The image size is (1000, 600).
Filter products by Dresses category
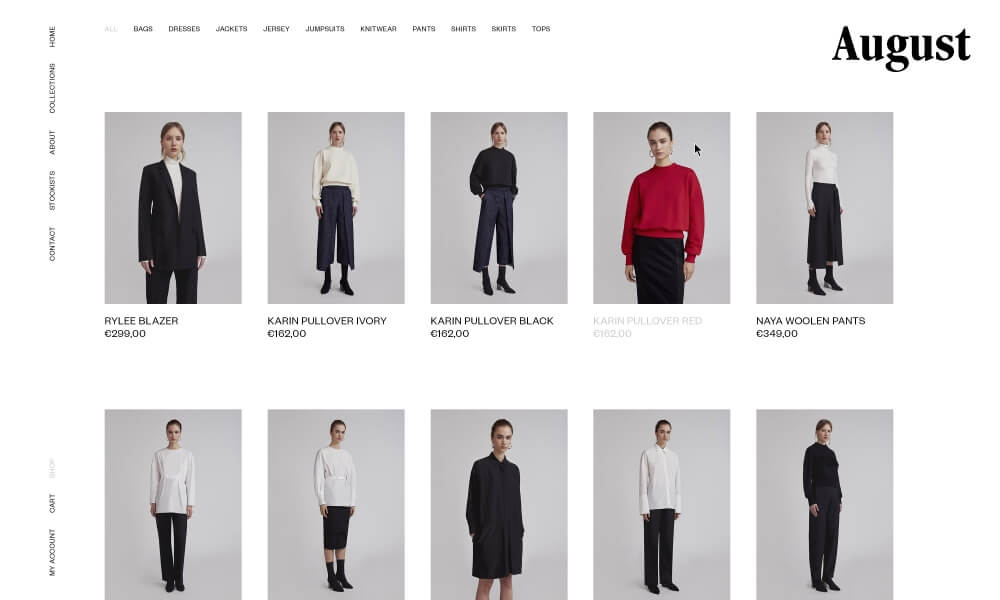click(184, 29)
